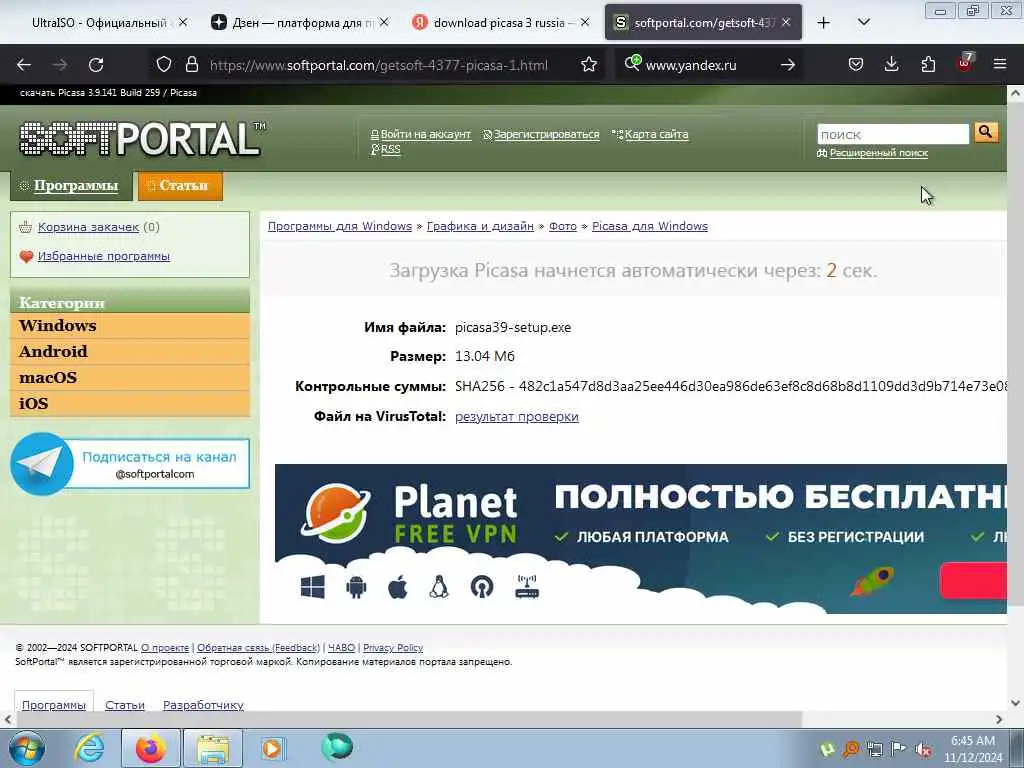1024x768 pixels.
Task: Expand the list all tabs chevron
Action: click(x=863, y=23)
